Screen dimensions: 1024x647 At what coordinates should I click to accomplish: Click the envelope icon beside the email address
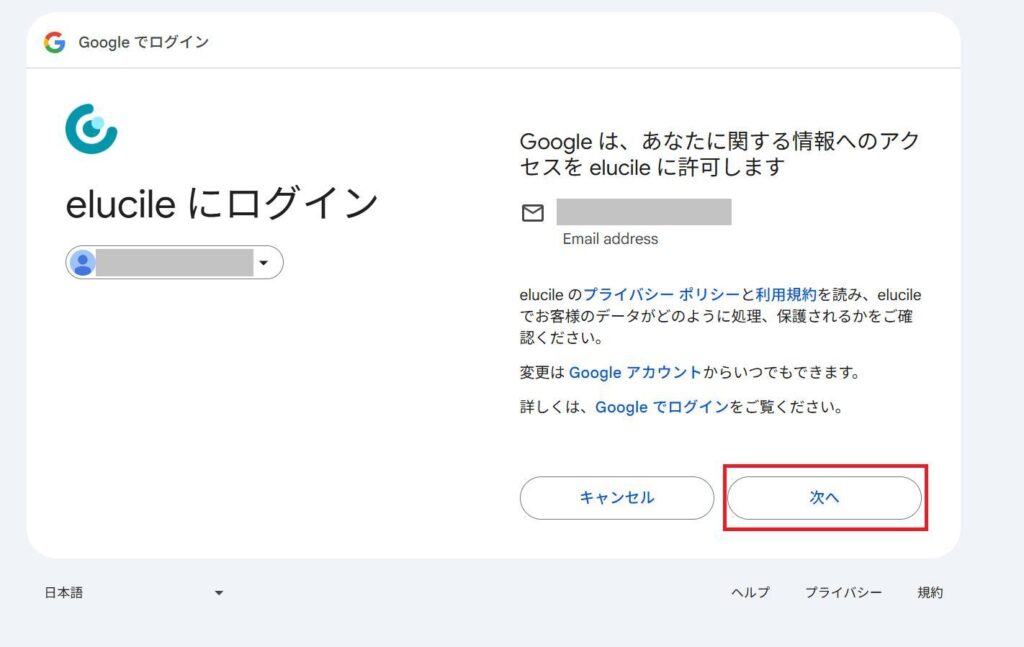tap(531, 213)
